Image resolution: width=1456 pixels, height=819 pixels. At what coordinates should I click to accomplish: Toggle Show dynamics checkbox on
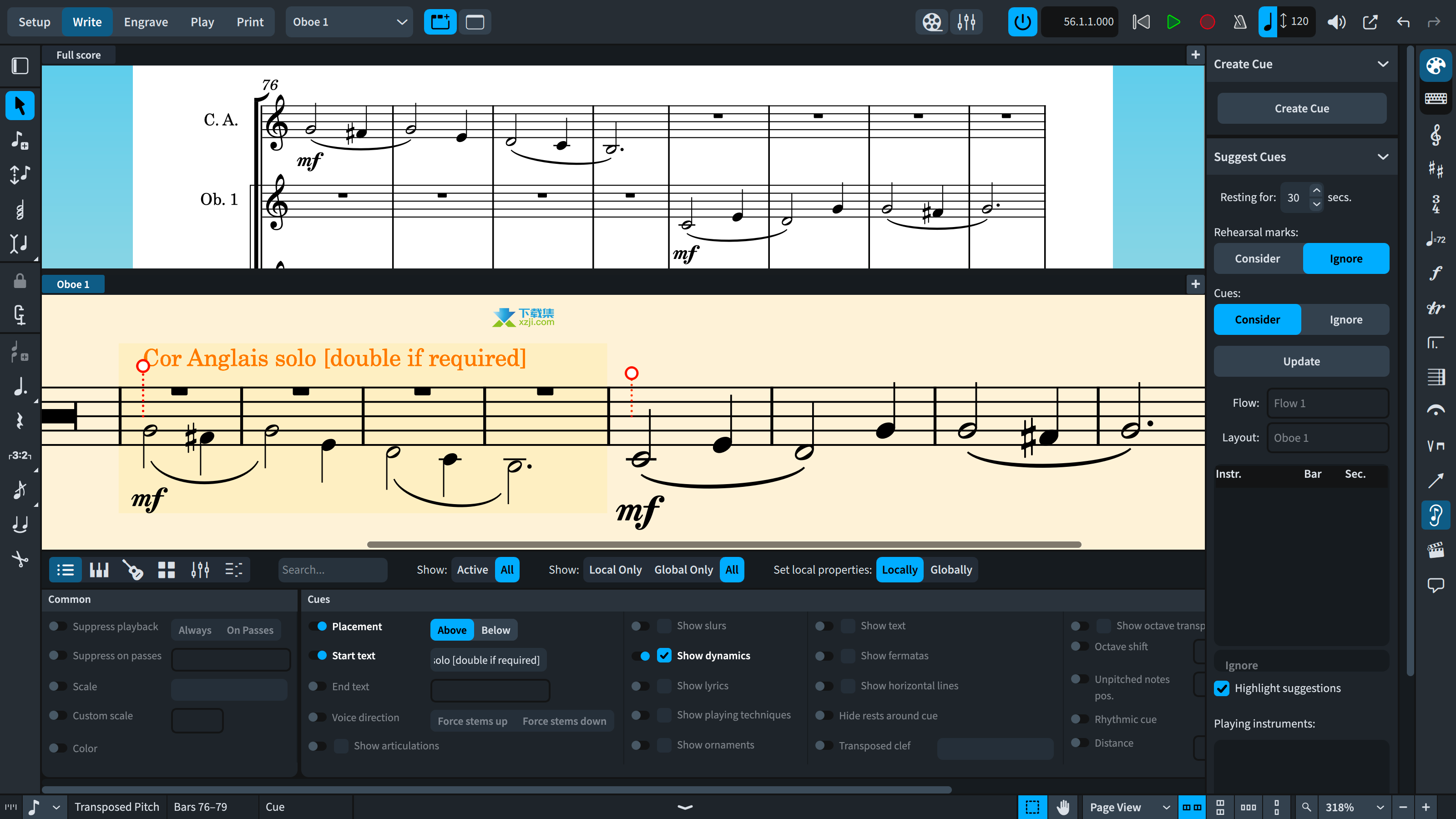pos(663,655)
